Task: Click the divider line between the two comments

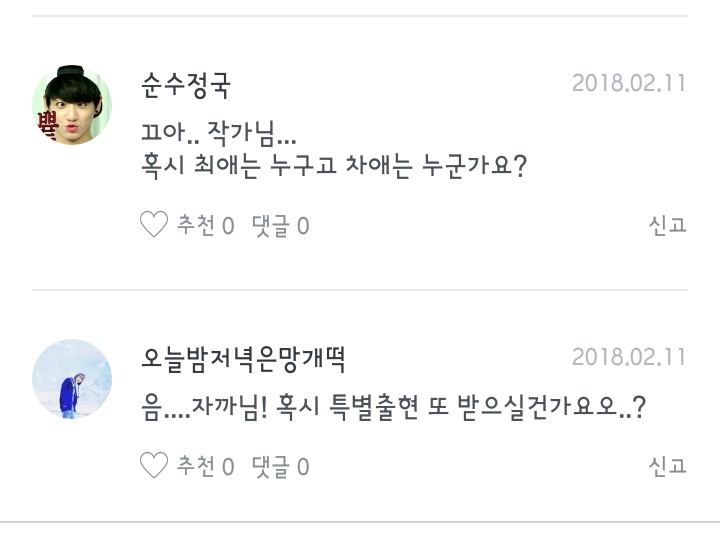Action: pyautogui.click(x=360, y=291)
